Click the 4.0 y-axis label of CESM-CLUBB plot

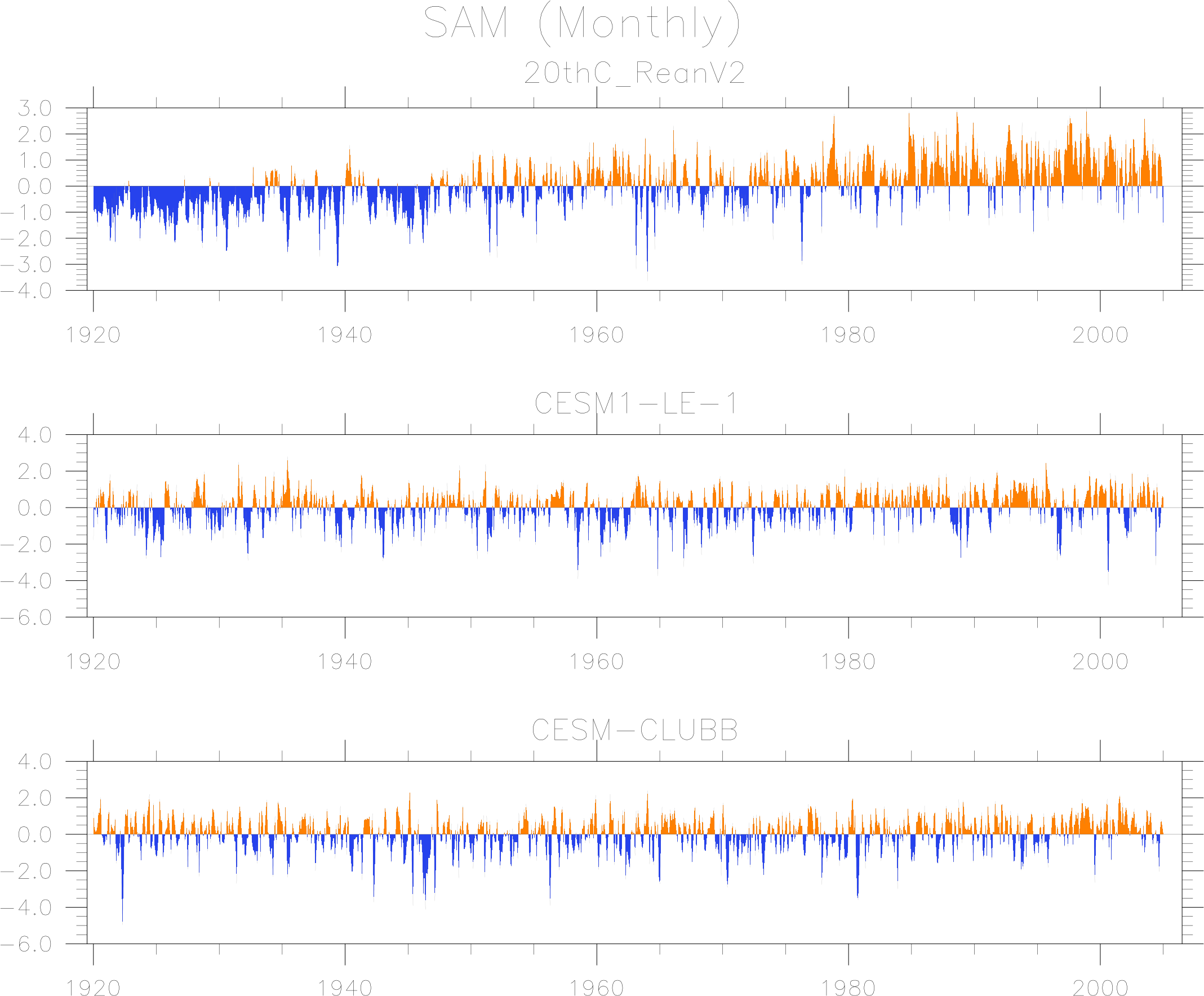click(x=34, y=763)
